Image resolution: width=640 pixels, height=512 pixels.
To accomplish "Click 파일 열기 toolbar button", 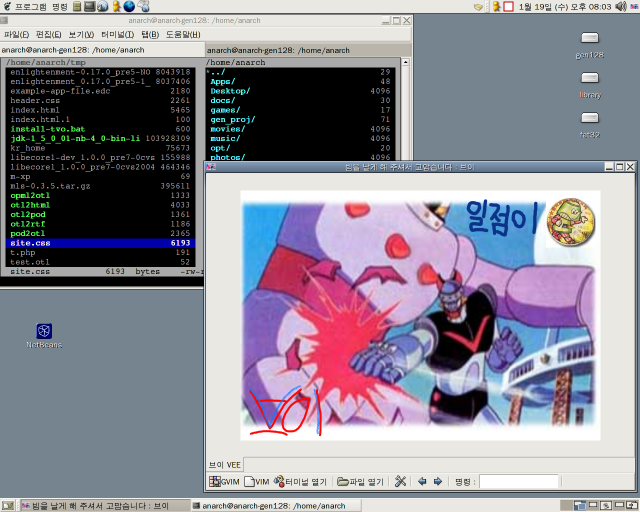I will pyautogui.click(x=360, y=481).
